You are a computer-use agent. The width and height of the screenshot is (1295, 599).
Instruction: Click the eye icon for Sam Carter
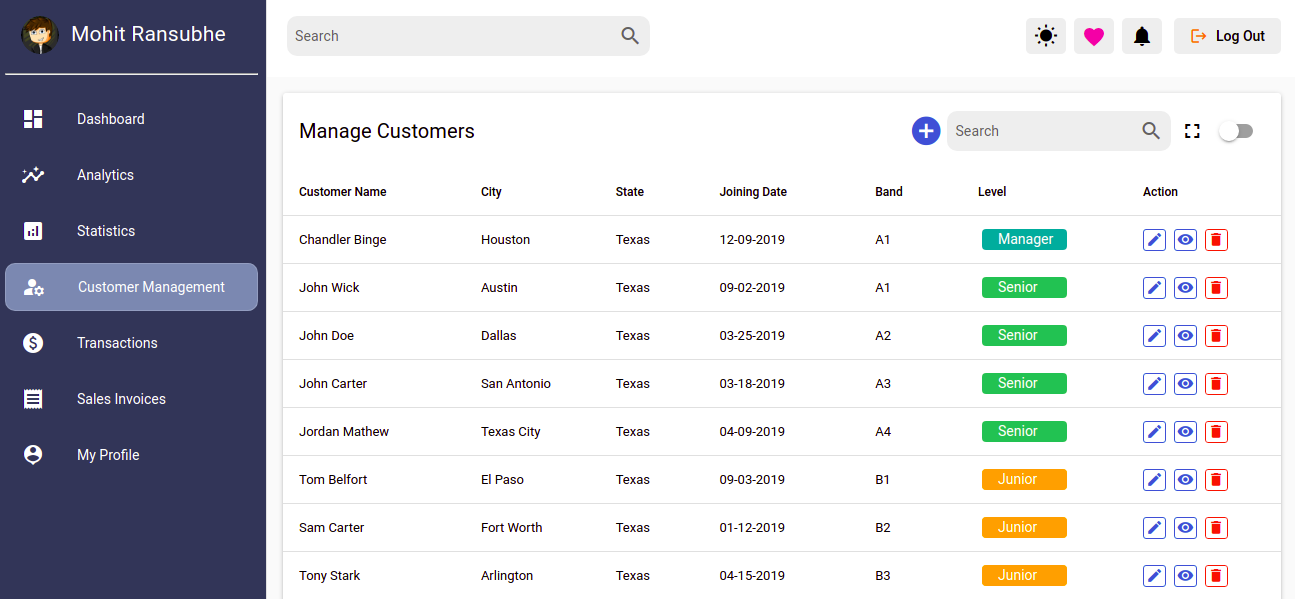tap(1185, 528)
